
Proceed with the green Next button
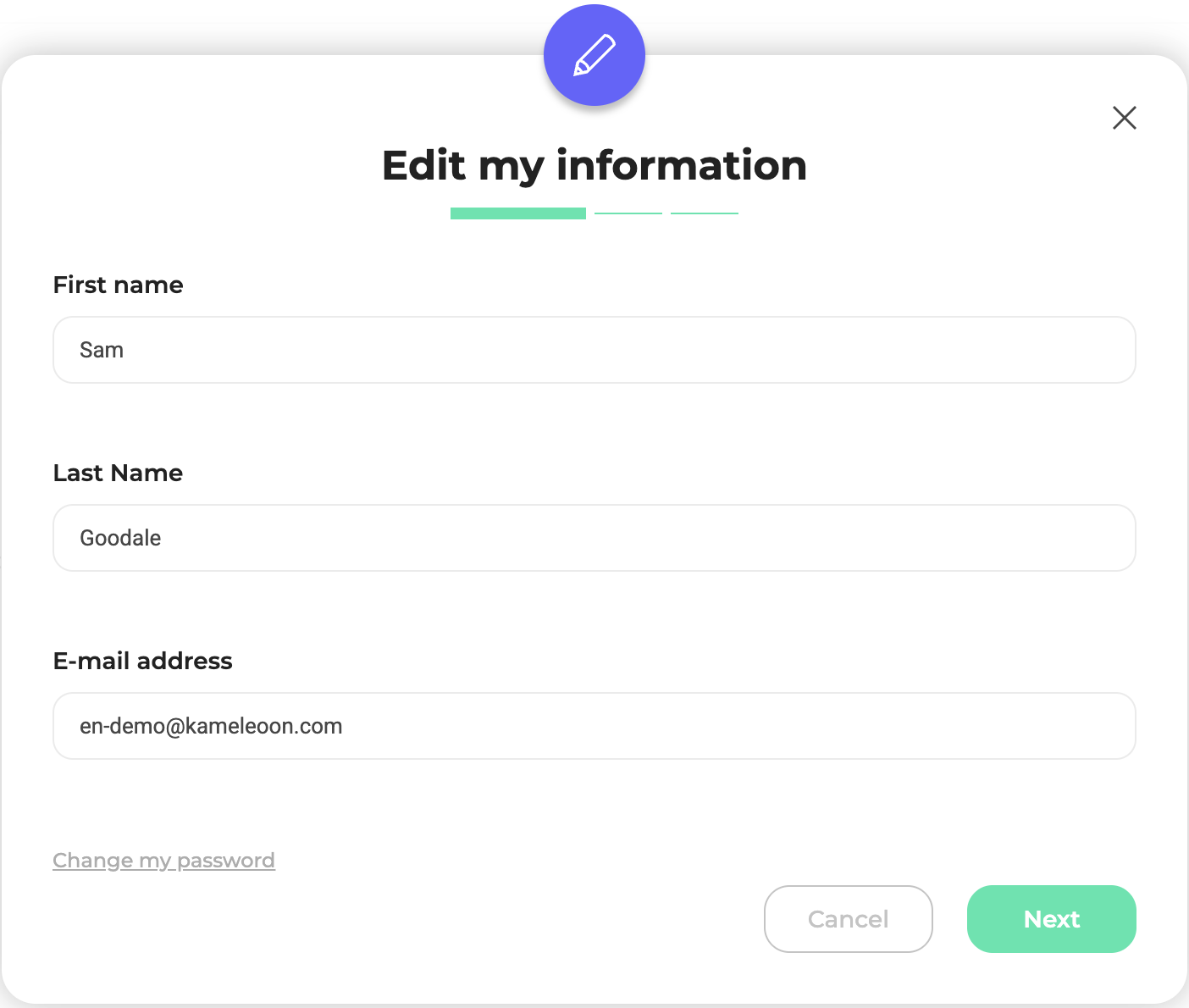coord(1051,919)
